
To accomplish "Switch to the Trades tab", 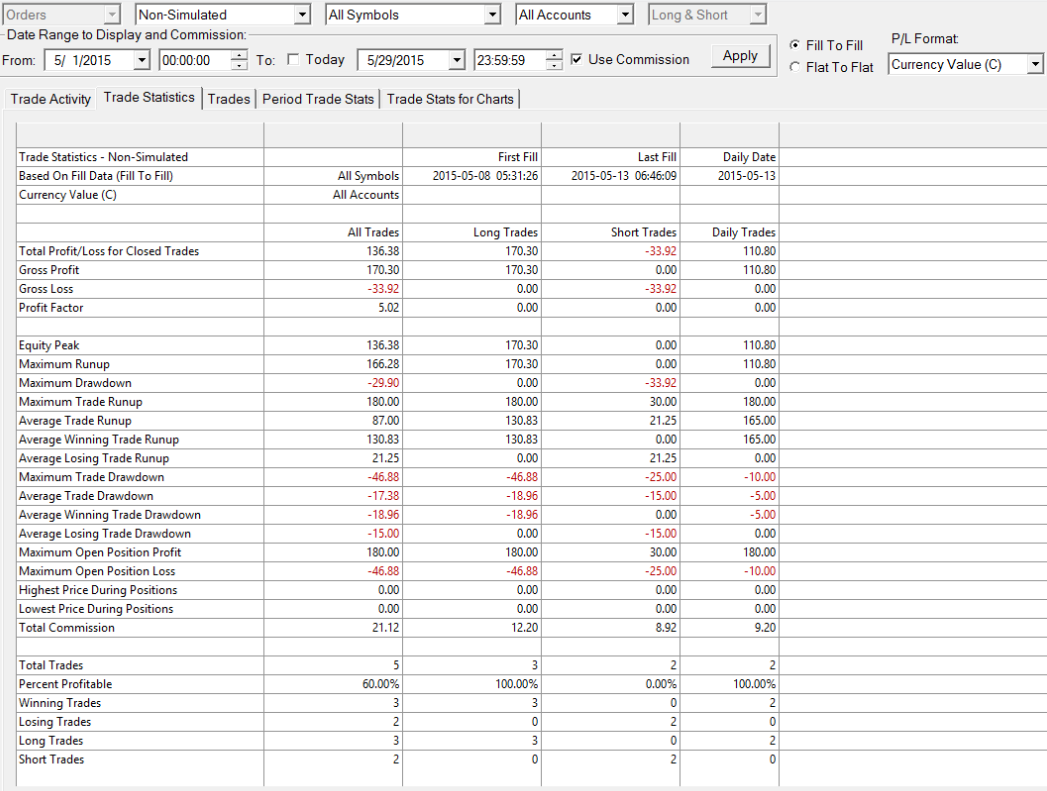I will tap(228, 99).
